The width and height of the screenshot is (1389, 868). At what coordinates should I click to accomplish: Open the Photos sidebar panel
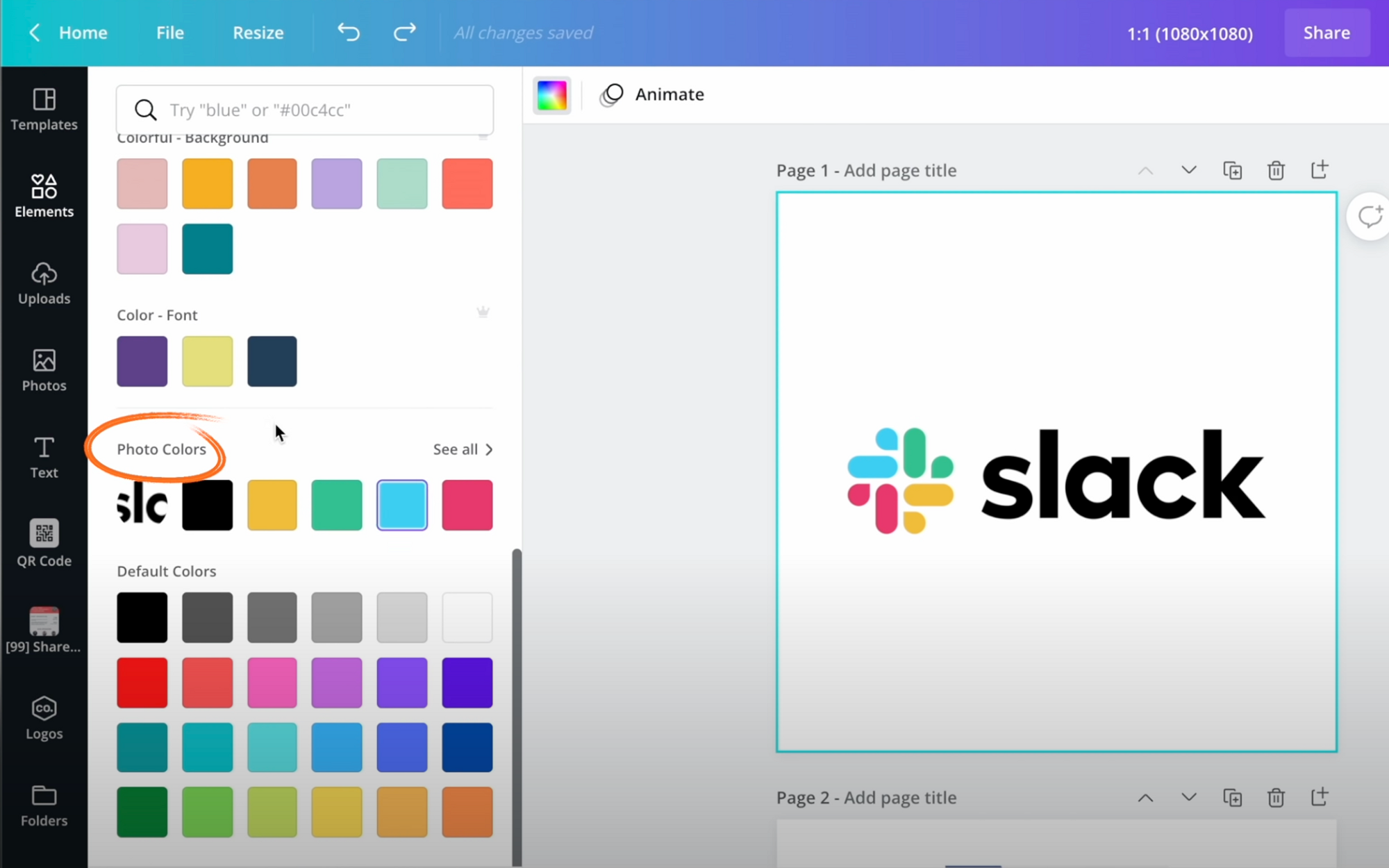tap(44, 371)
